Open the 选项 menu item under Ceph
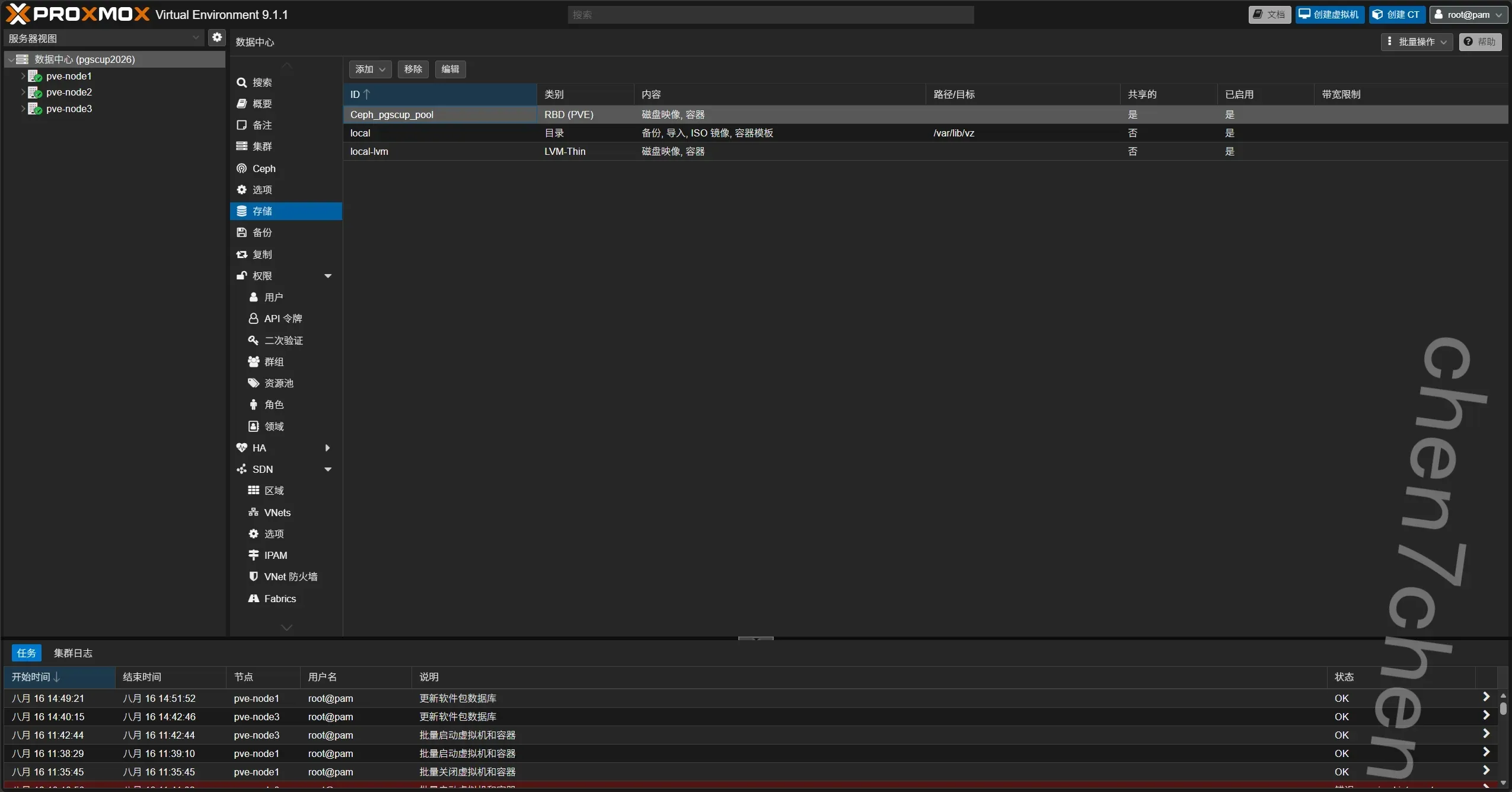The height and width of the screenshot is (792, 1512). click(286, 190)
